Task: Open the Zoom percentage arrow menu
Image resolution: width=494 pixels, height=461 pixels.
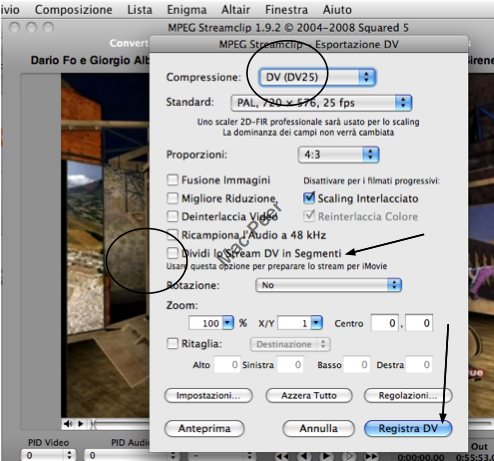Action: (228, 323)
